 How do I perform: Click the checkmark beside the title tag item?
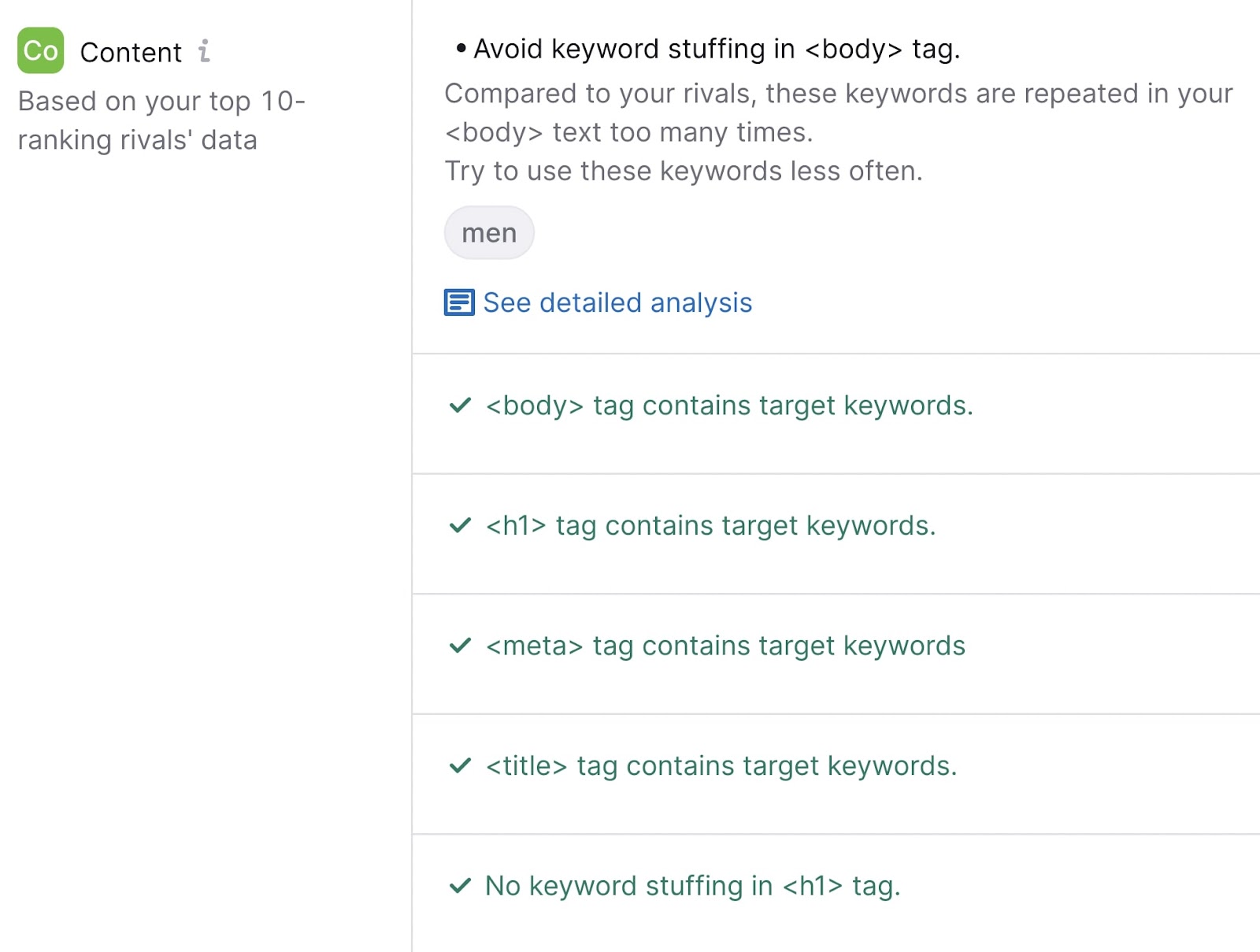tap(460, 765)
